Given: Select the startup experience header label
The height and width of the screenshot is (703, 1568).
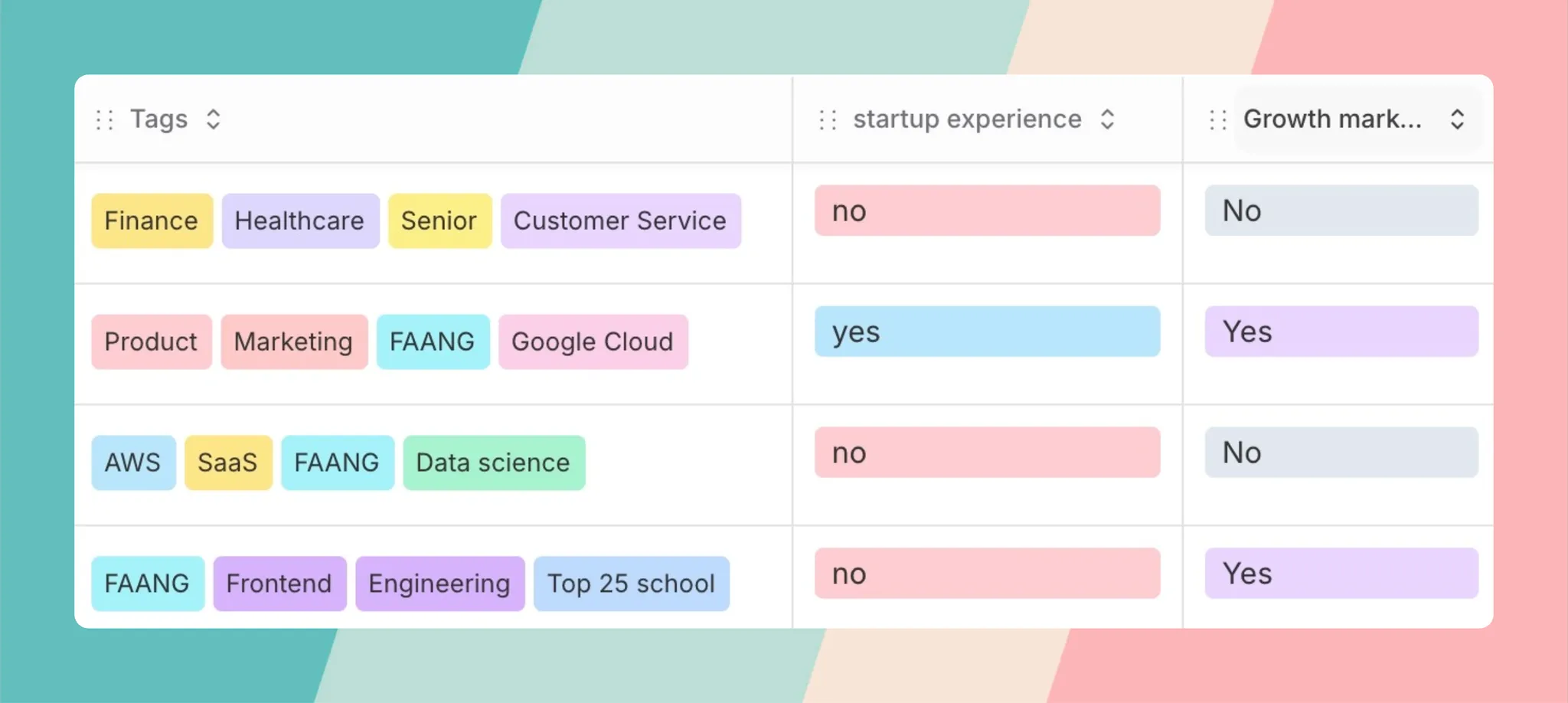Looking at the screenshot, I should click(x=967, y=119).
